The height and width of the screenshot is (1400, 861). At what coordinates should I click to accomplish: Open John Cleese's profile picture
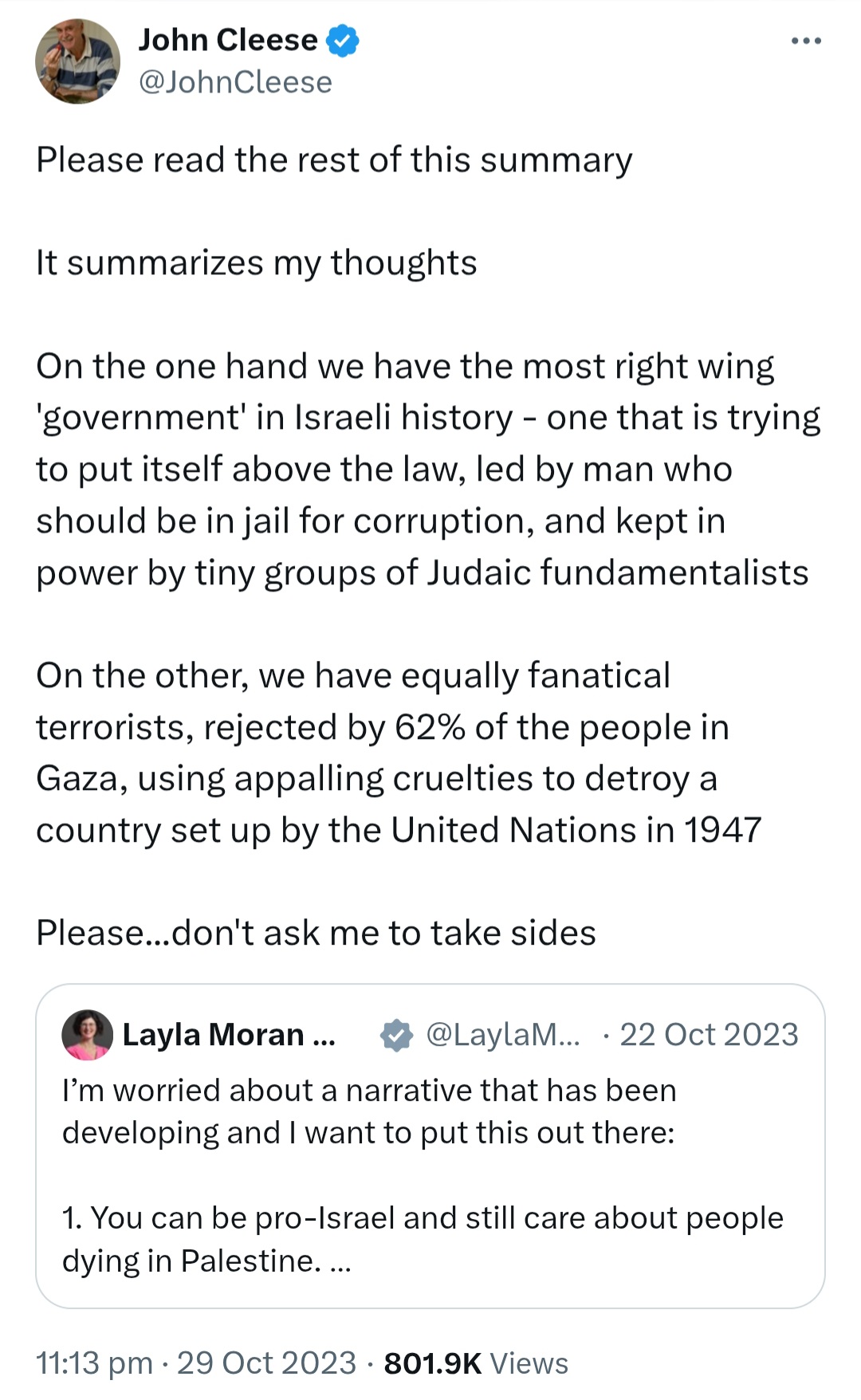pos(77,61)
